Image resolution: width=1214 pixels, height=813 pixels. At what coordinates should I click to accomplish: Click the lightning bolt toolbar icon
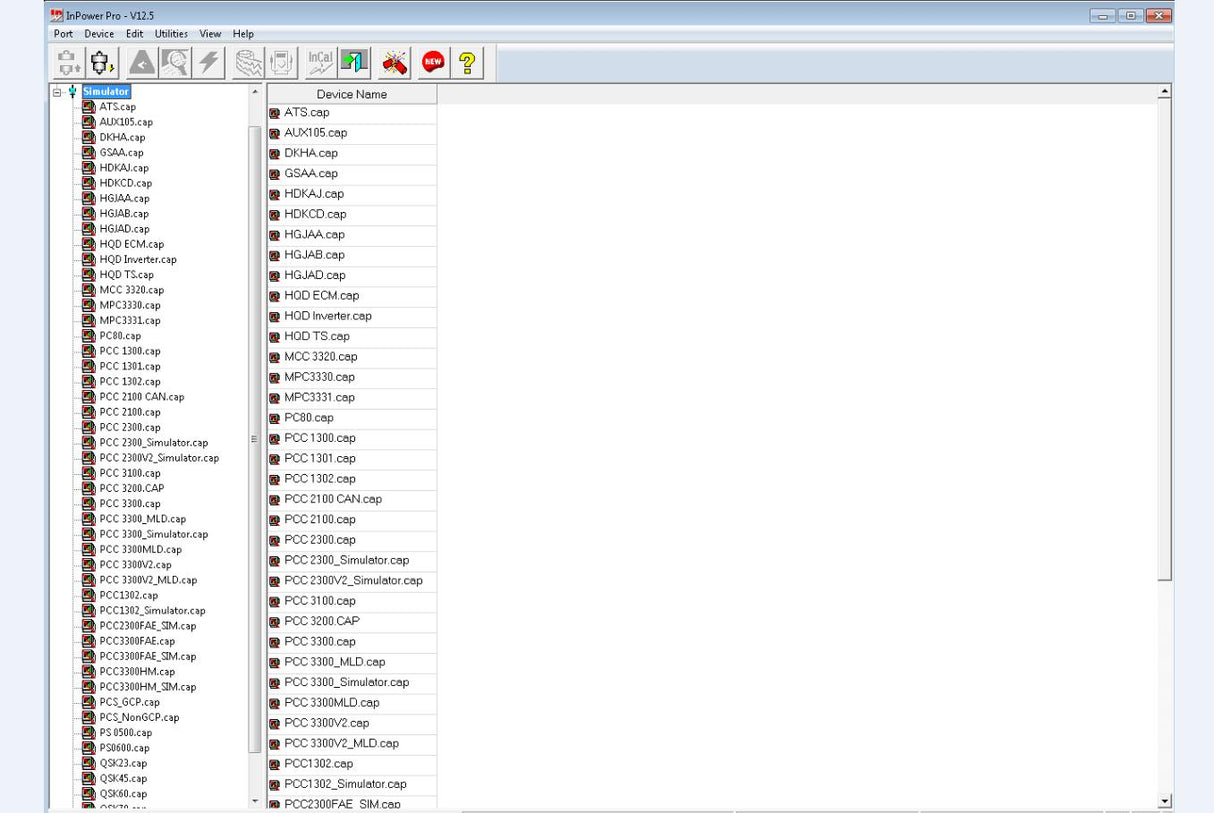coord(209,63)
